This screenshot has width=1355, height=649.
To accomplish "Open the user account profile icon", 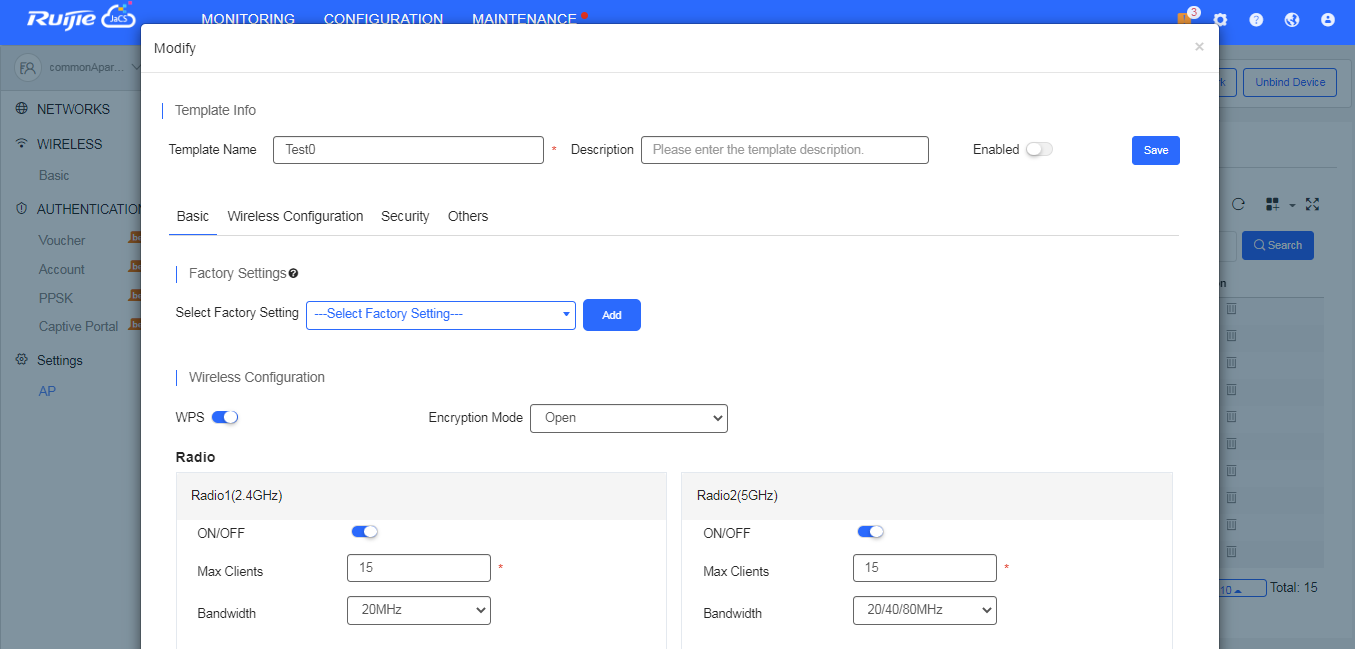I will point(1327,19).
